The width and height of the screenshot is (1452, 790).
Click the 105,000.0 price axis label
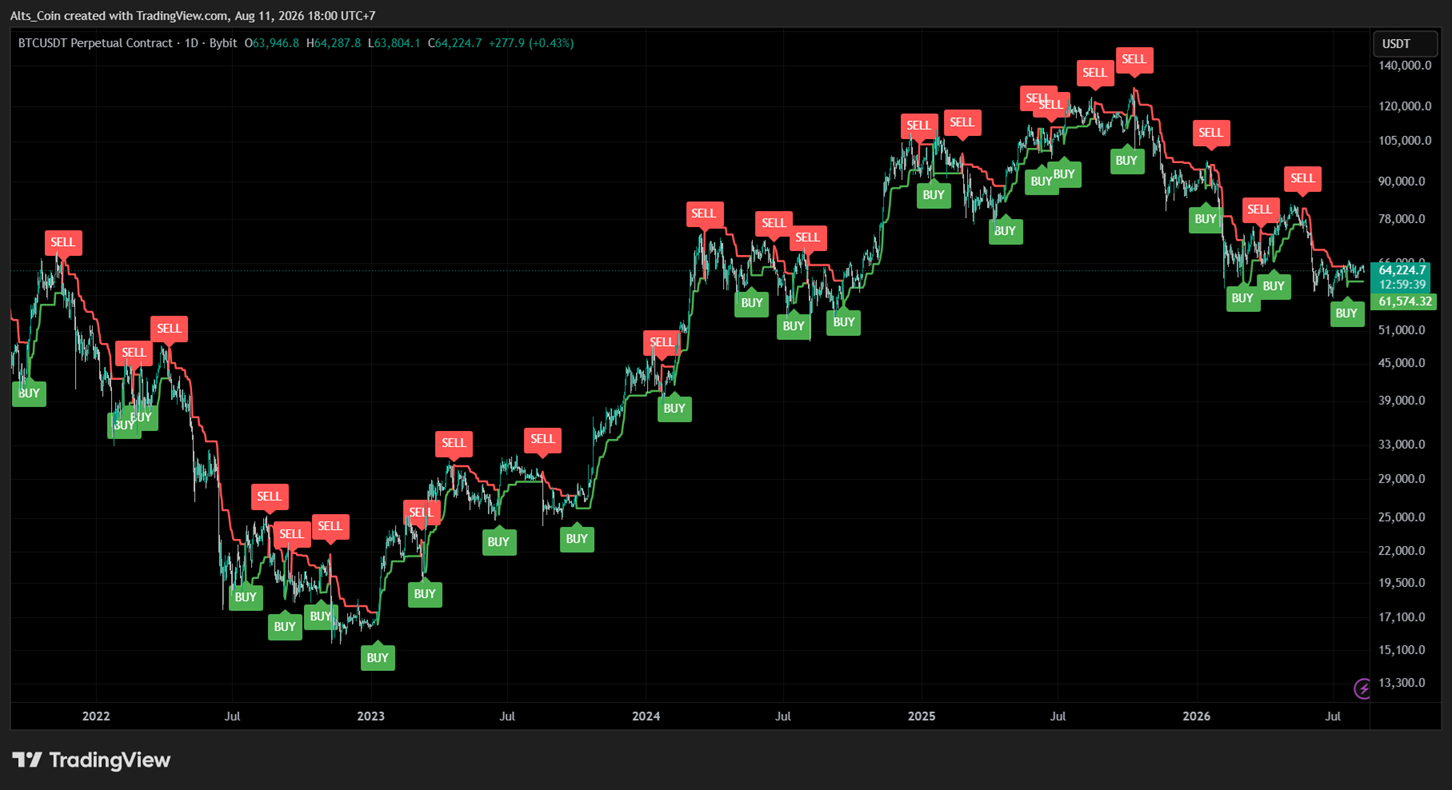1405,141
